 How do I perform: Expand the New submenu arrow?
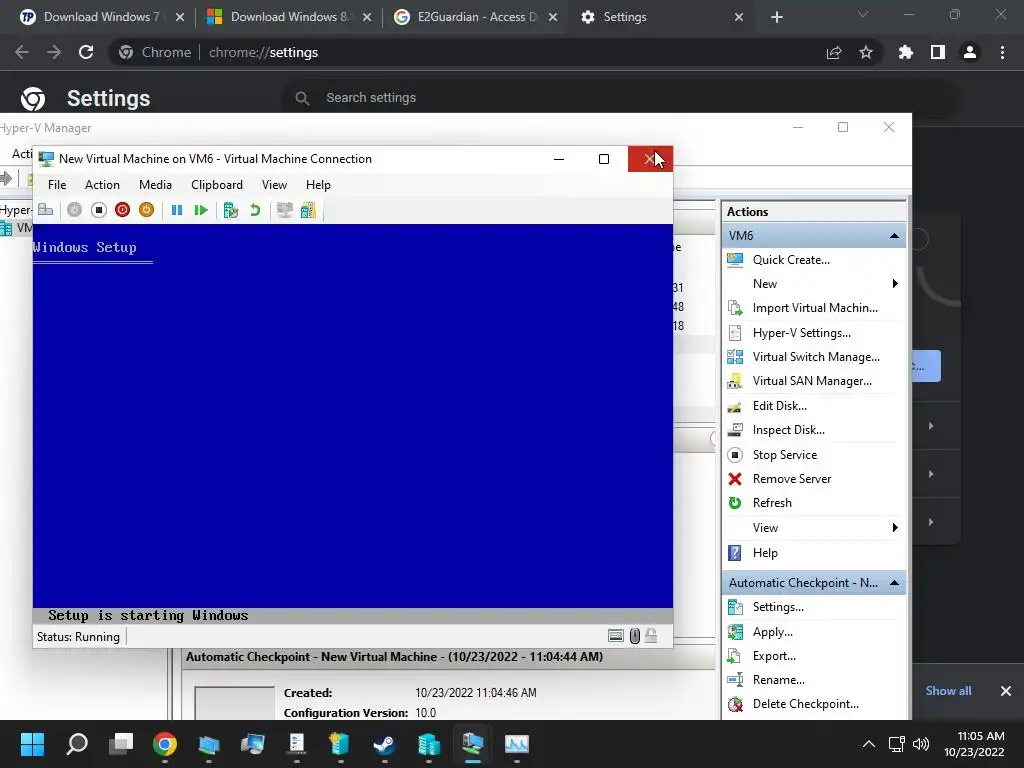[895, 283]
